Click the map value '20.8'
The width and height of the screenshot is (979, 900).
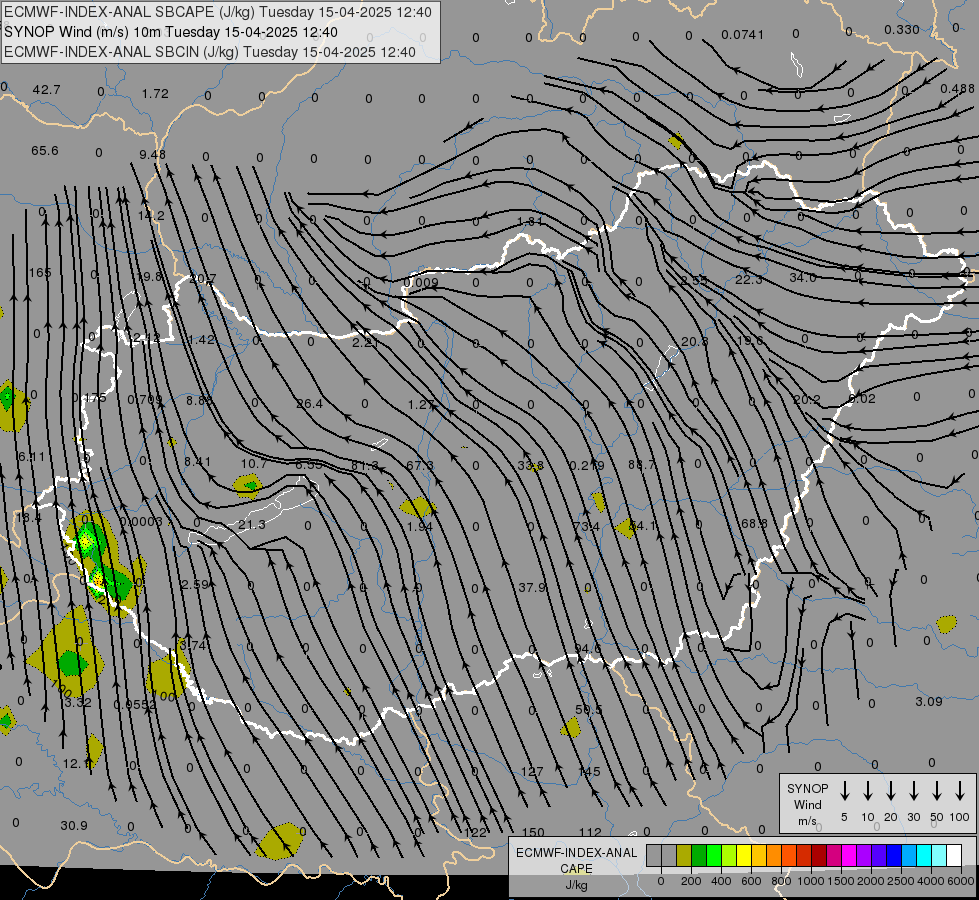click(694, 342)
